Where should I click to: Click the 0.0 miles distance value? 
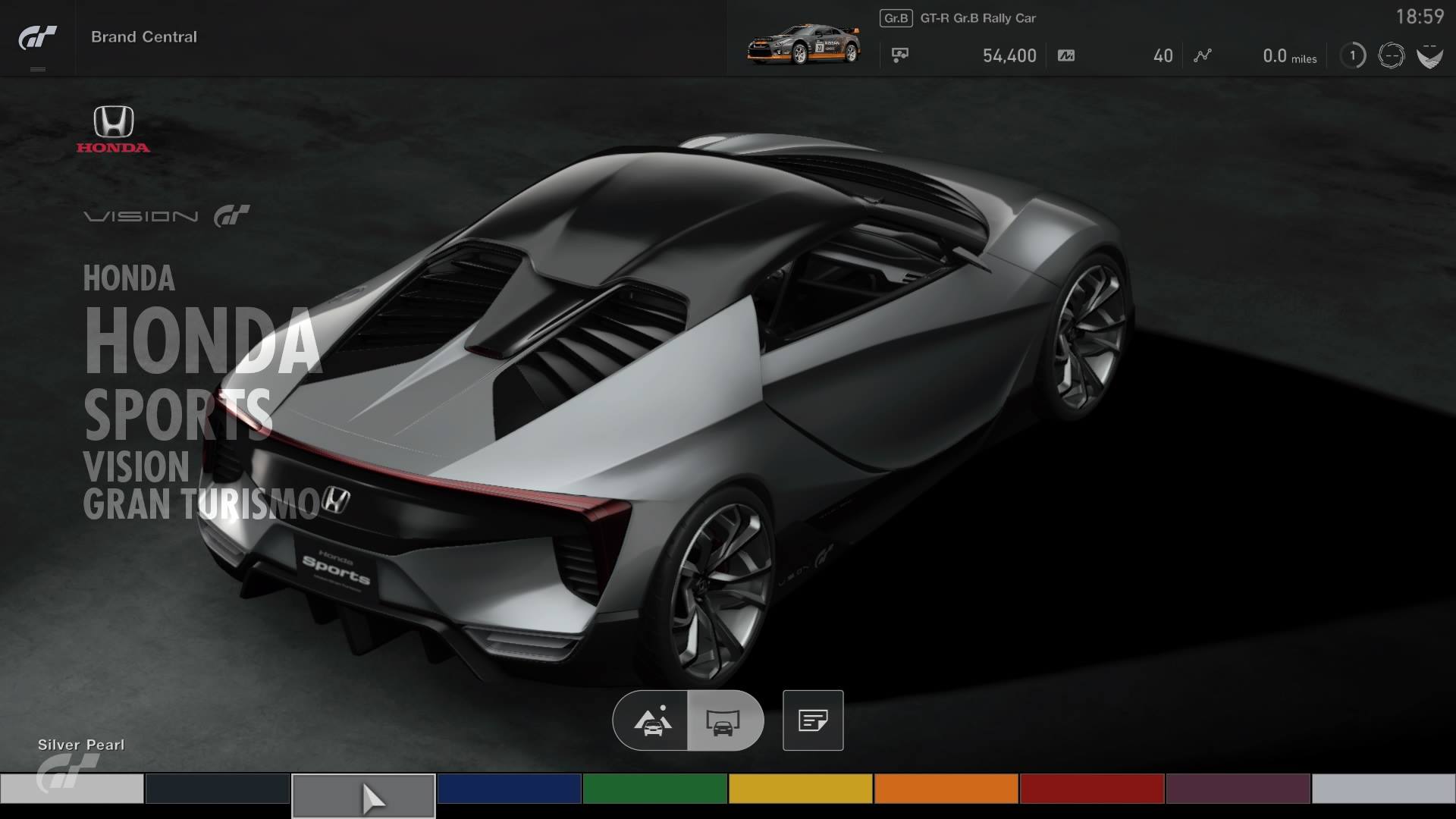pyautogui.click(x=1290, y=56)
